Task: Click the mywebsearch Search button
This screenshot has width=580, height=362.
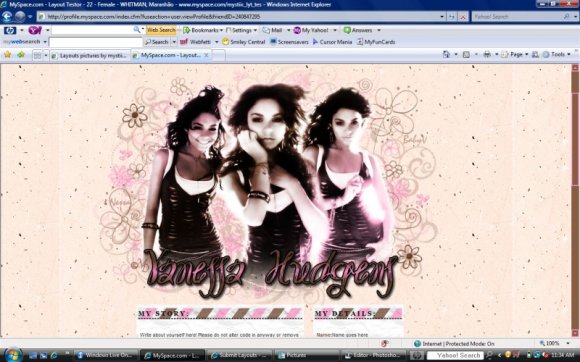Action: click(x=156, y=42)
